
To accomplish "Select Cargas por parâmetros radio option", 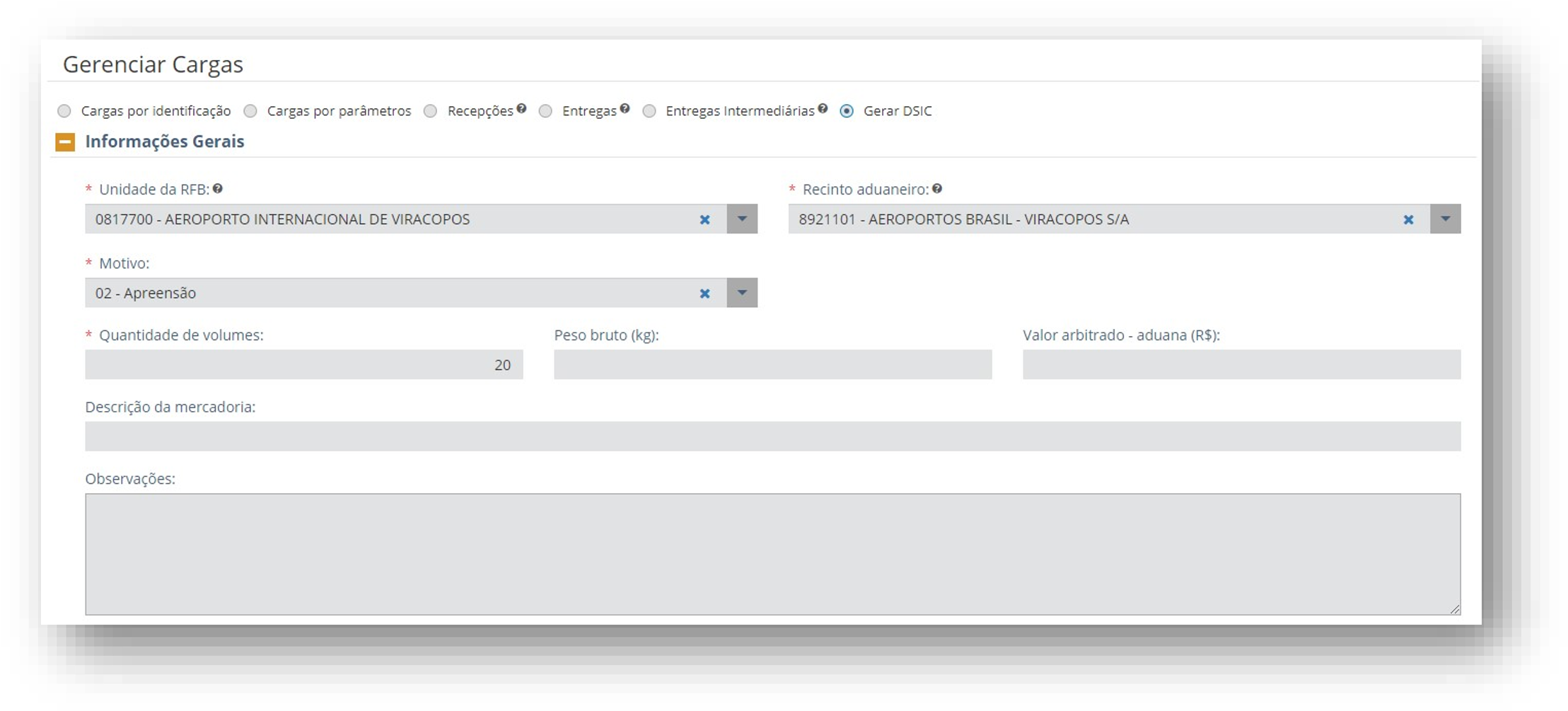I will [x=250, y=111].
